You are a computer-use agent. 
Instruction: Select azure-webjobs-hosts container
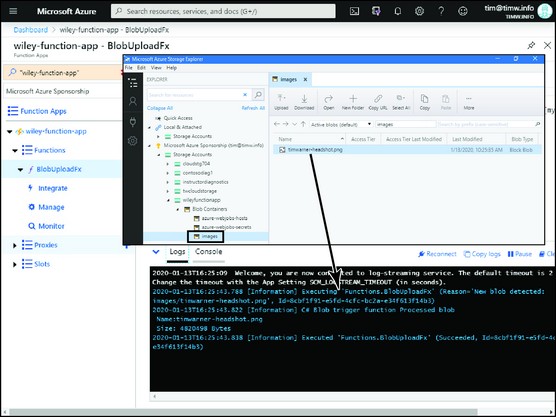click(x=224, y=218)
